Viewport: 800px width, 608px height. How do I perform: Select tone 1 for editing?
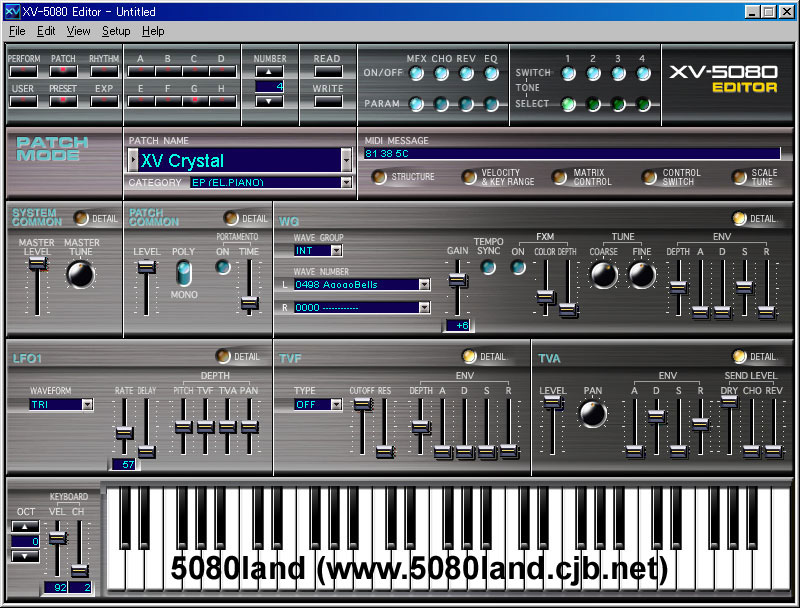point(568,104)
